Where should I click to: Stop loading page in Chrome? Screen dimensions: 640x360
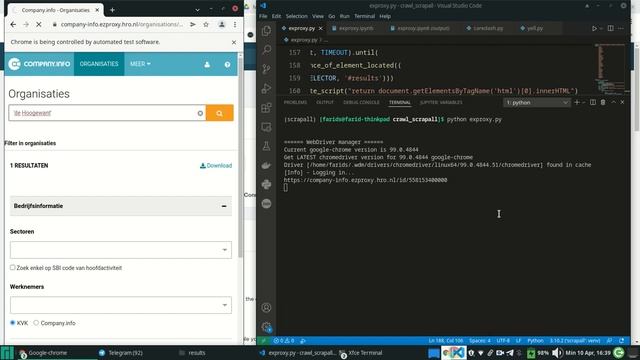[x=39, y=24]
